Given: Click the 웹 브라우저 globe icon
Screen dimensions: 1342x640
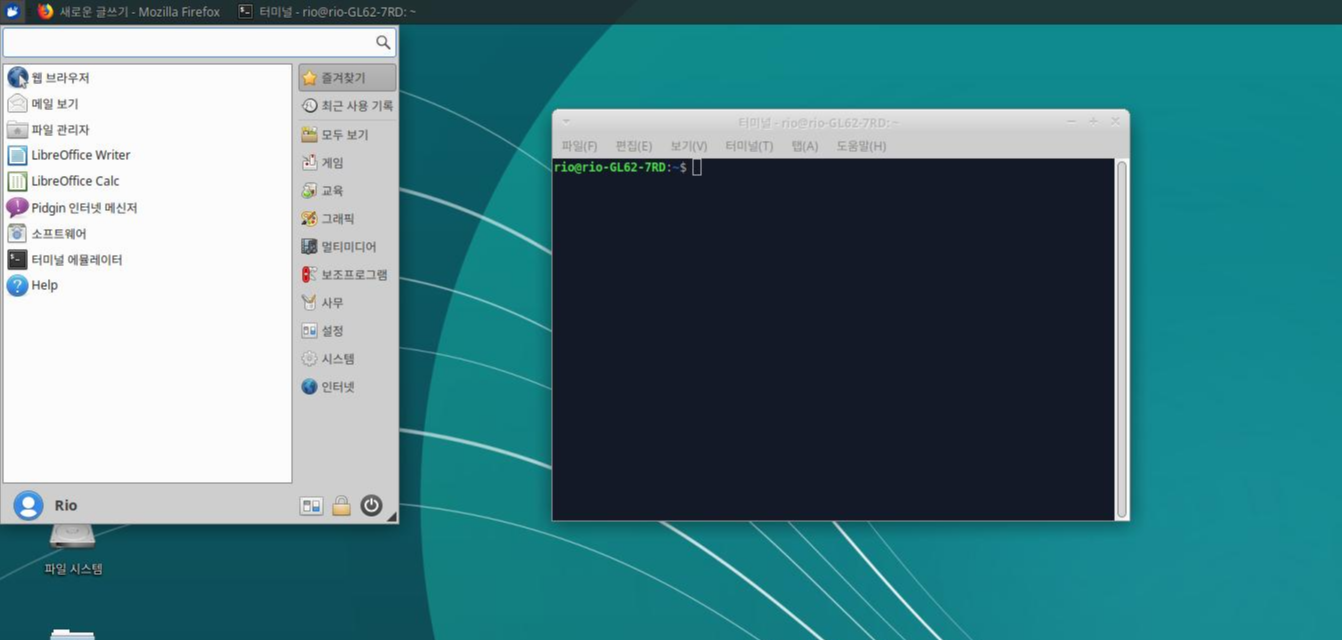Looking at the screenshot, I should [17, 78].
